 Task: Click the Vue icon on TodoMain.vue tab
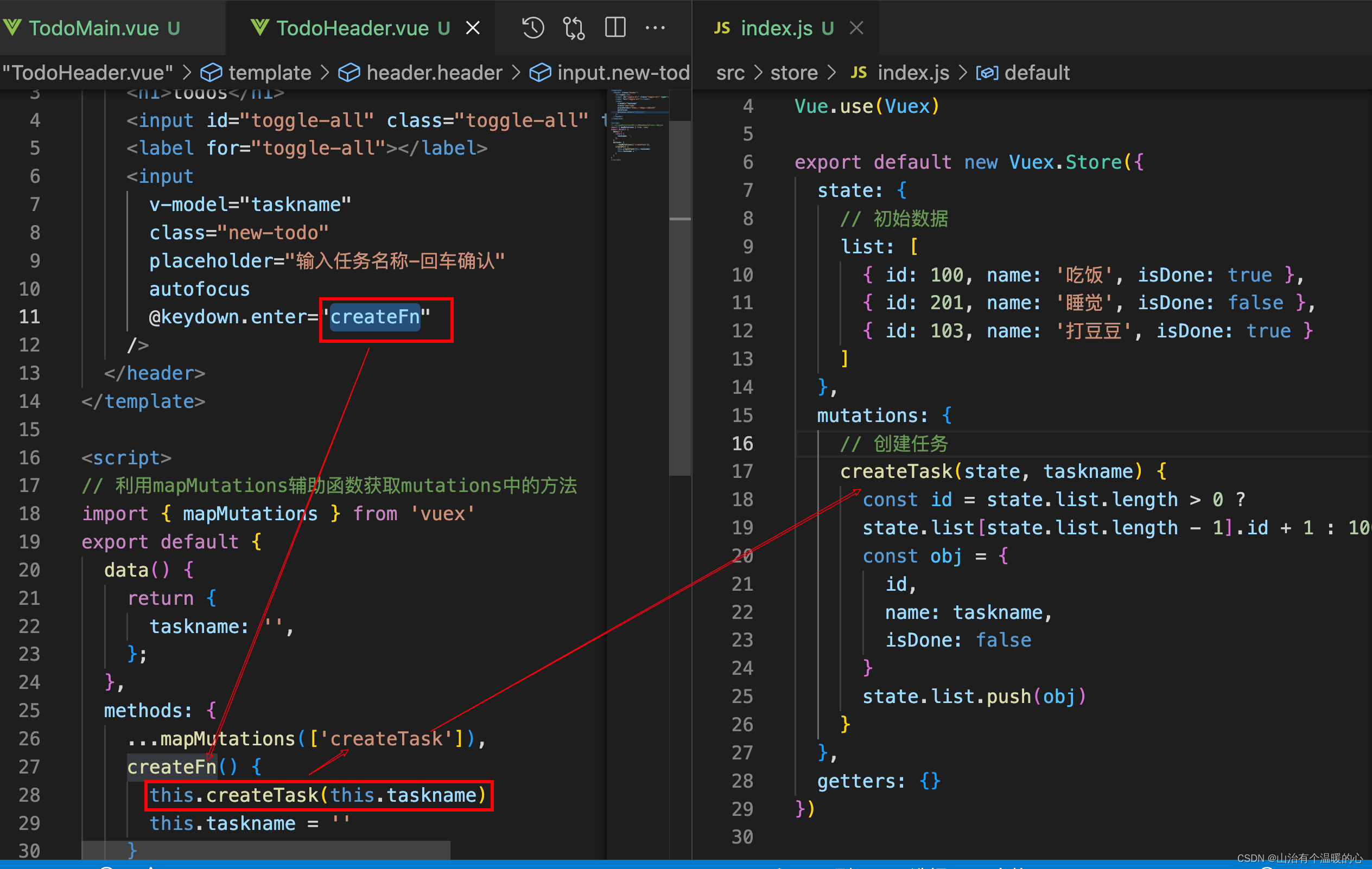12,27
